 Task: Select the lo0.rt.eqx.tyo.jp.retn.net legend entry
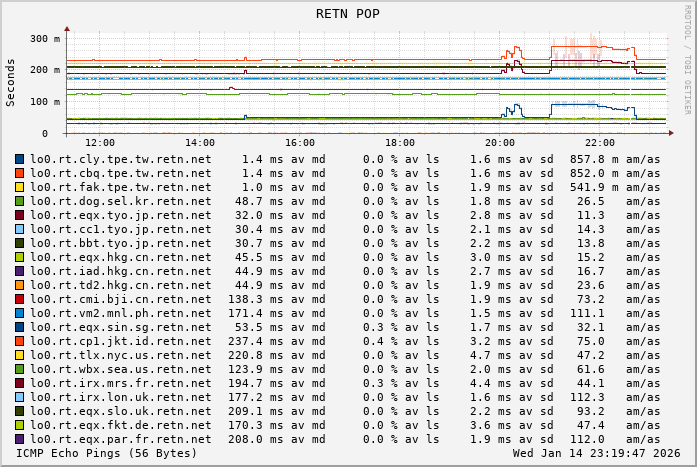(121, 215)
